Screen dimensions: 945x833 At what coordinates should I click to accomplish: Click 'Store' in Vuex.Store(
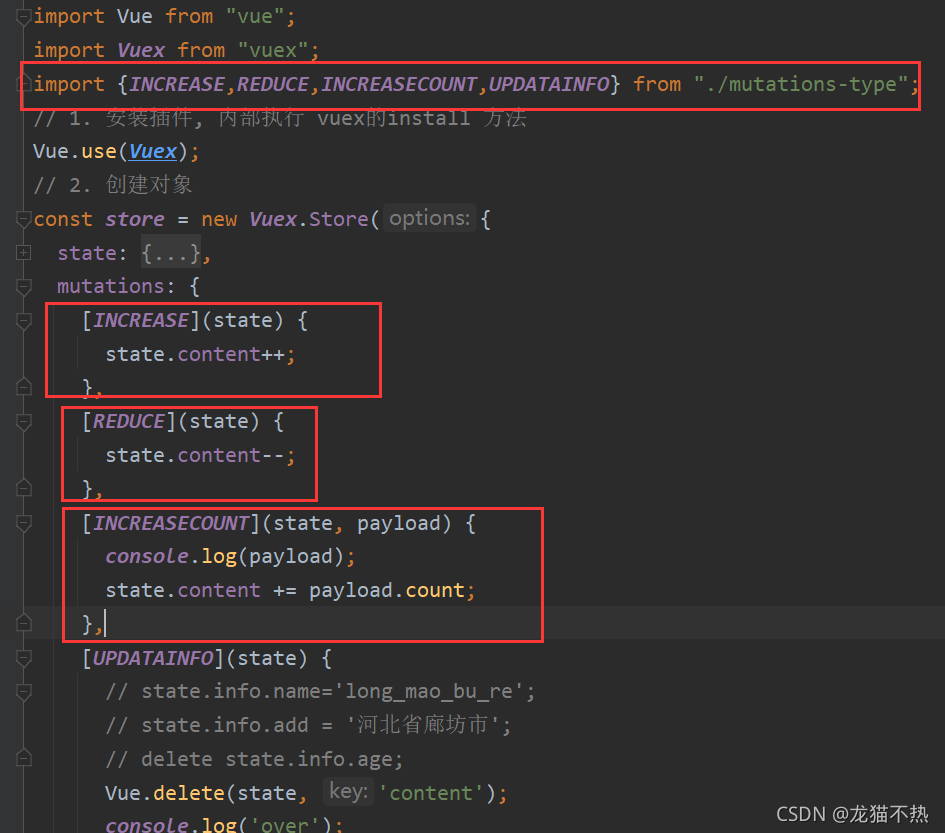click(339, 219)
